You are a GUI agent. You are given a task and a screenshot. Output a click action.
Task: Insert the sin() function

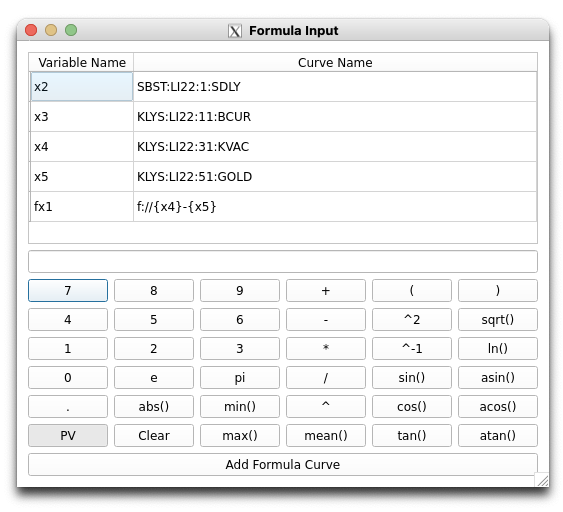pyautogui.click(x=412, y=378)
